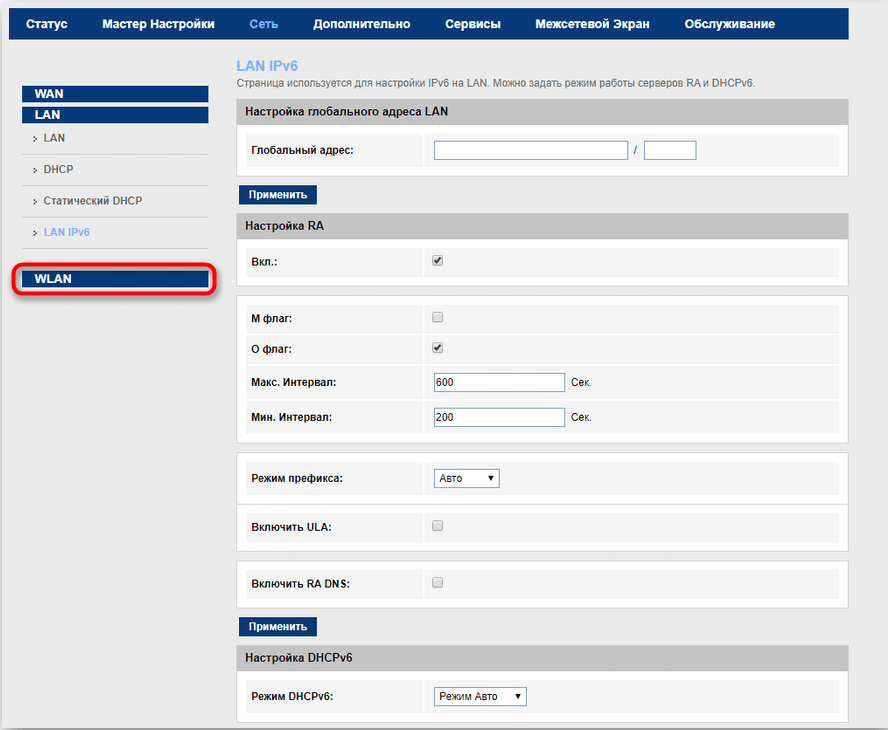
Task: Open the Статус tab
Action: click(x=47, y=24)
